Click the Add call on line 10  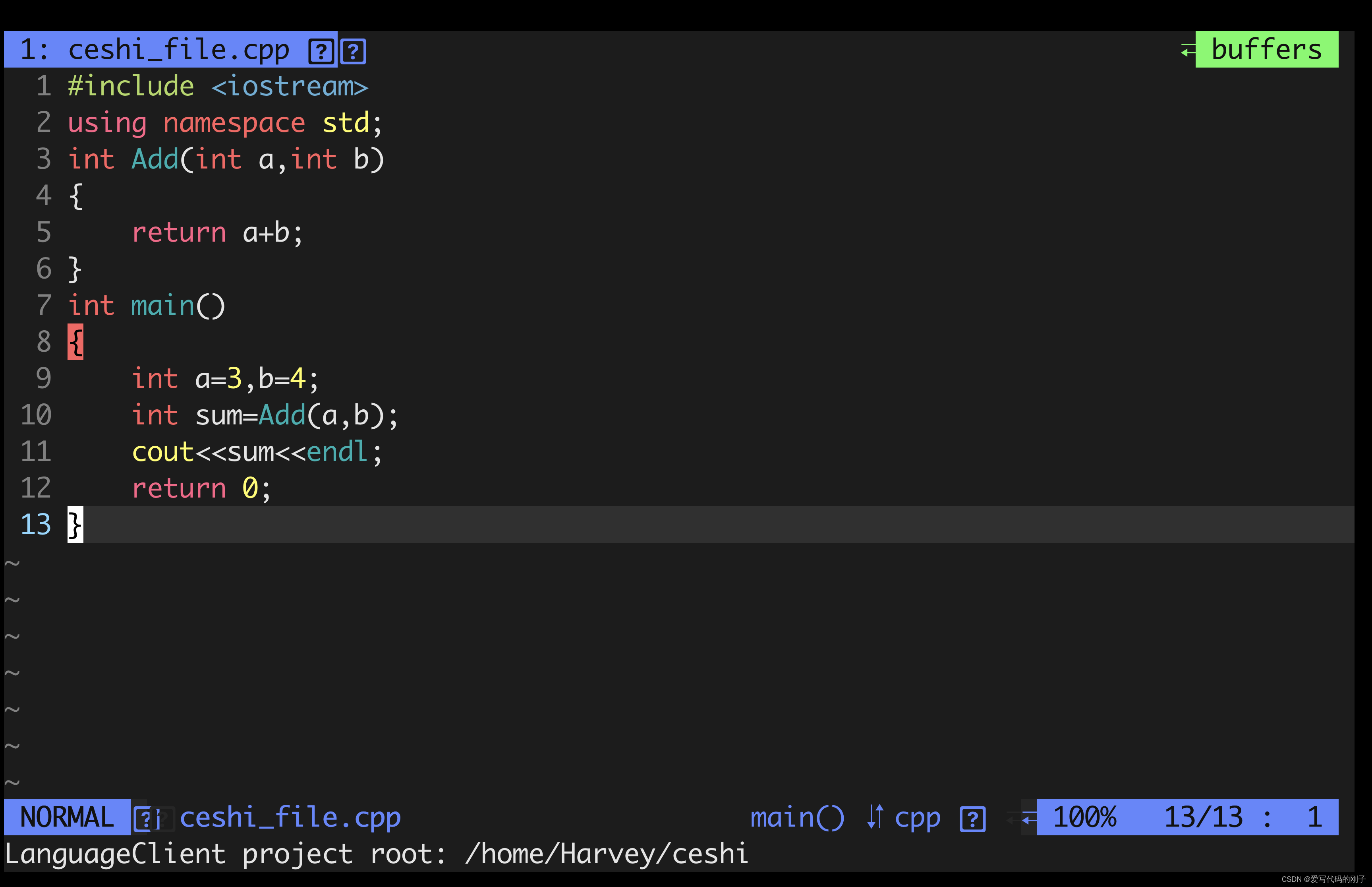282,415
